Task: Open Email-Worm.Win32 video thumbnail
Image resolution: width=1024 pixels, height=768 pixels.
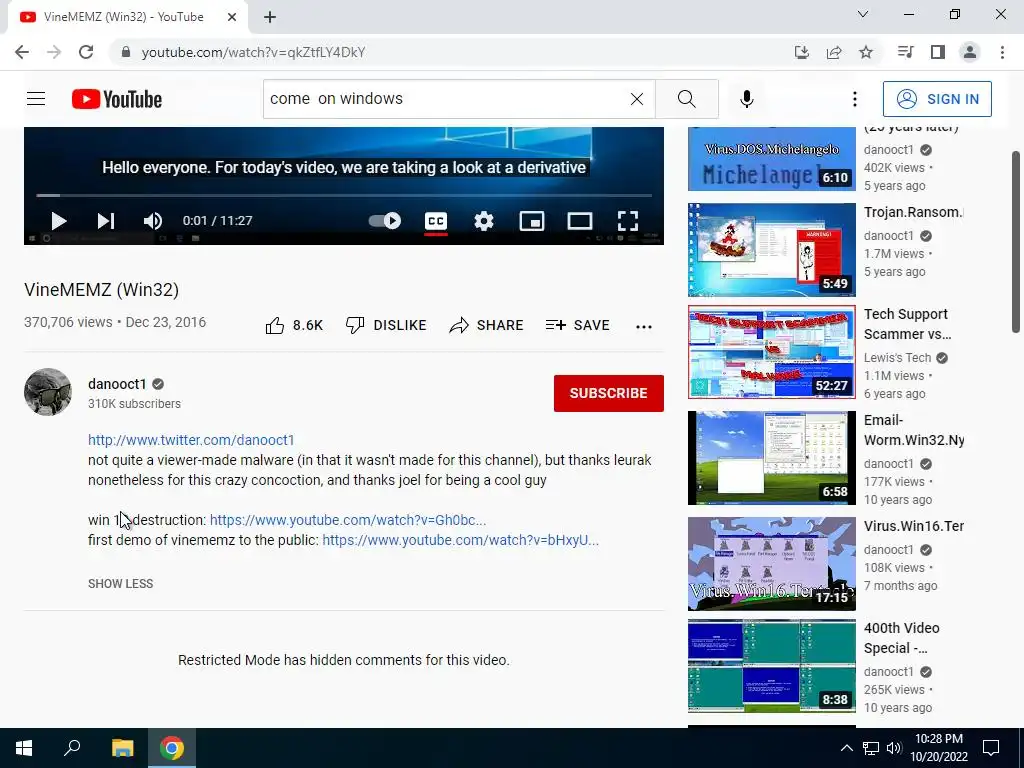Action: (772, 458)
